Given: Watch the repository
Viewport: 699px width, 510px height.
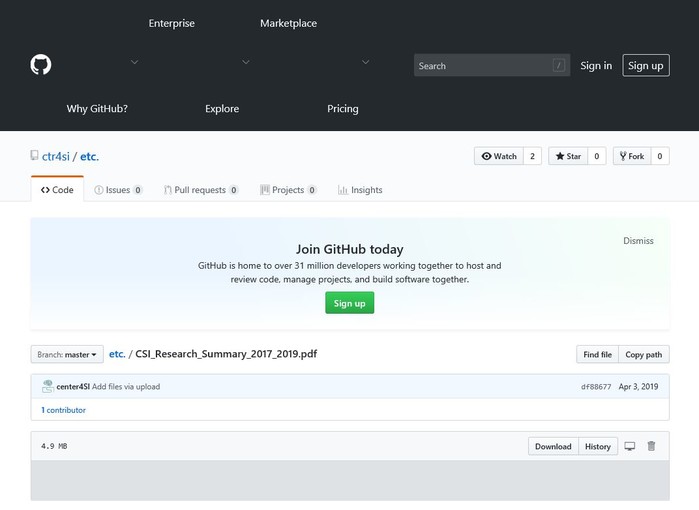Looking at the screenshot, I should coord(499,156).
